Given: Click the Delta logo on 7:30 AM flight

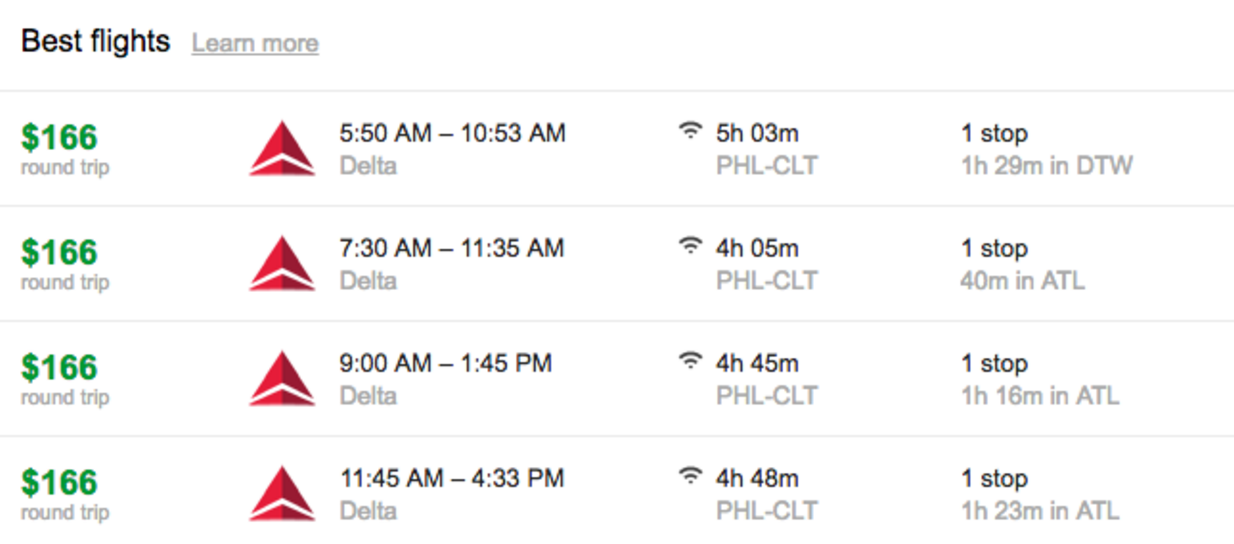Looking at the screenshot, I should (282, 263).
